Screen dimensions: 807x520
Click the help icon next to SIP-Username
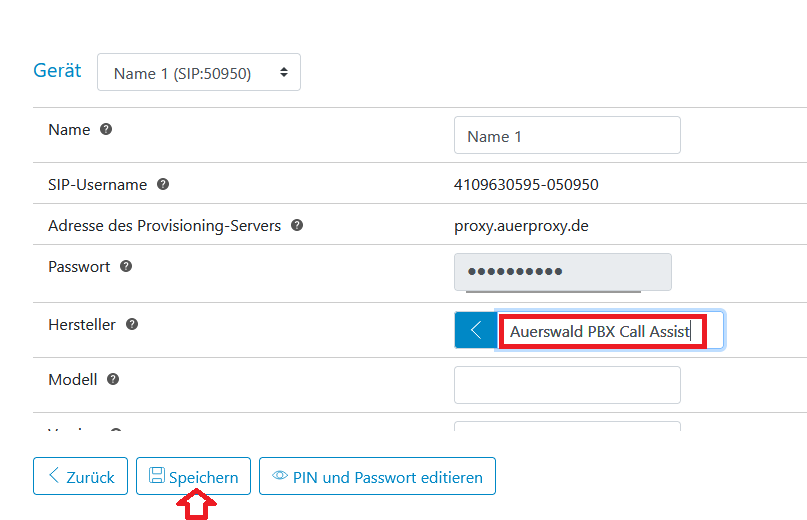coord(163,184)
